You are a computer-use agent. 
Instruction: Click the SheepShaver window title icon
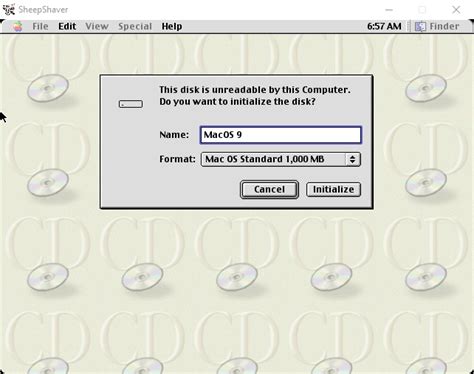(x=8, y=9)
